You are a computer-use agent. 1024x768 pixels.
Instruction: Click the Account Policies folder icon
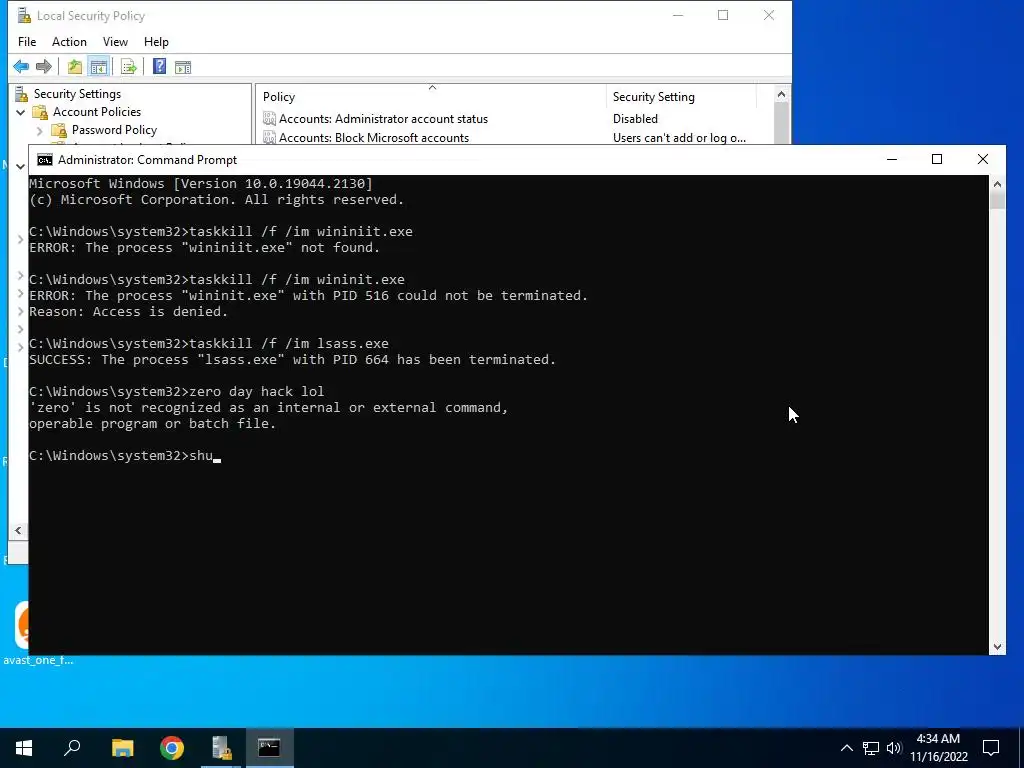[x=40, y=112]
